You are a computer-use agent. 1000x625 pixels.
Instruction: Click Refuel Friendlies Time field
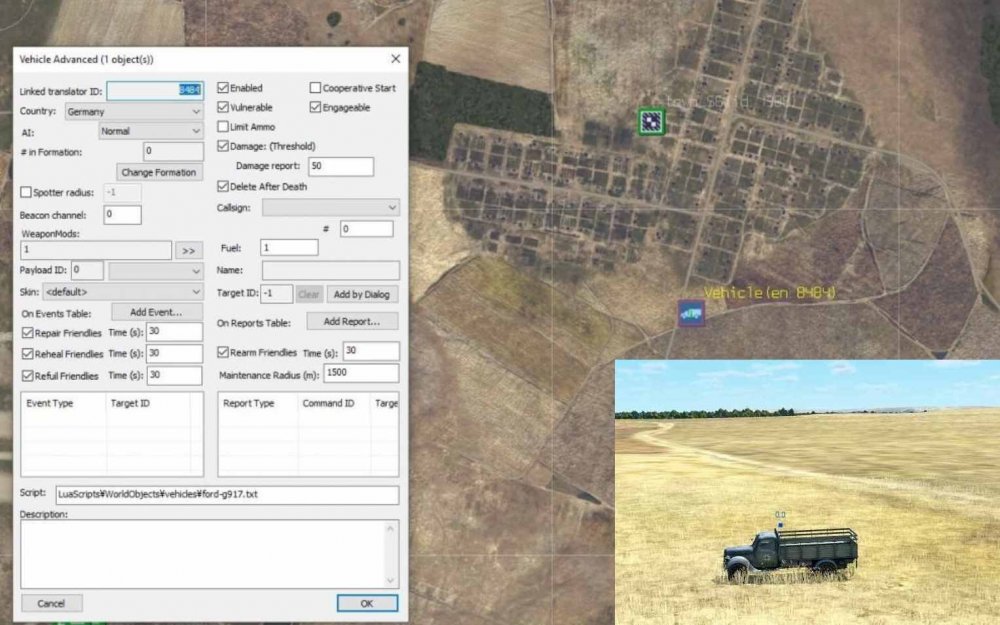(175, 375)
